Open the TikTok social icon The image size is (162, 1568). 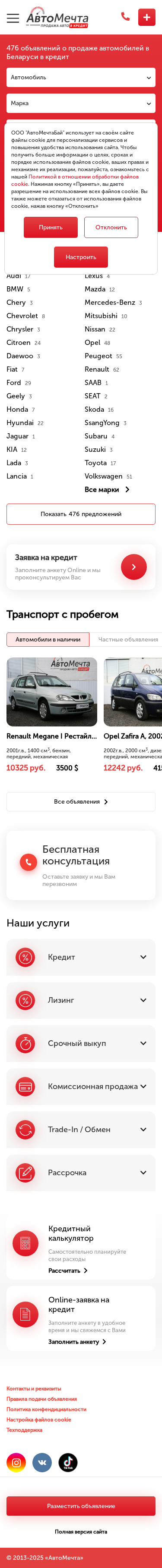point(68,1462)
